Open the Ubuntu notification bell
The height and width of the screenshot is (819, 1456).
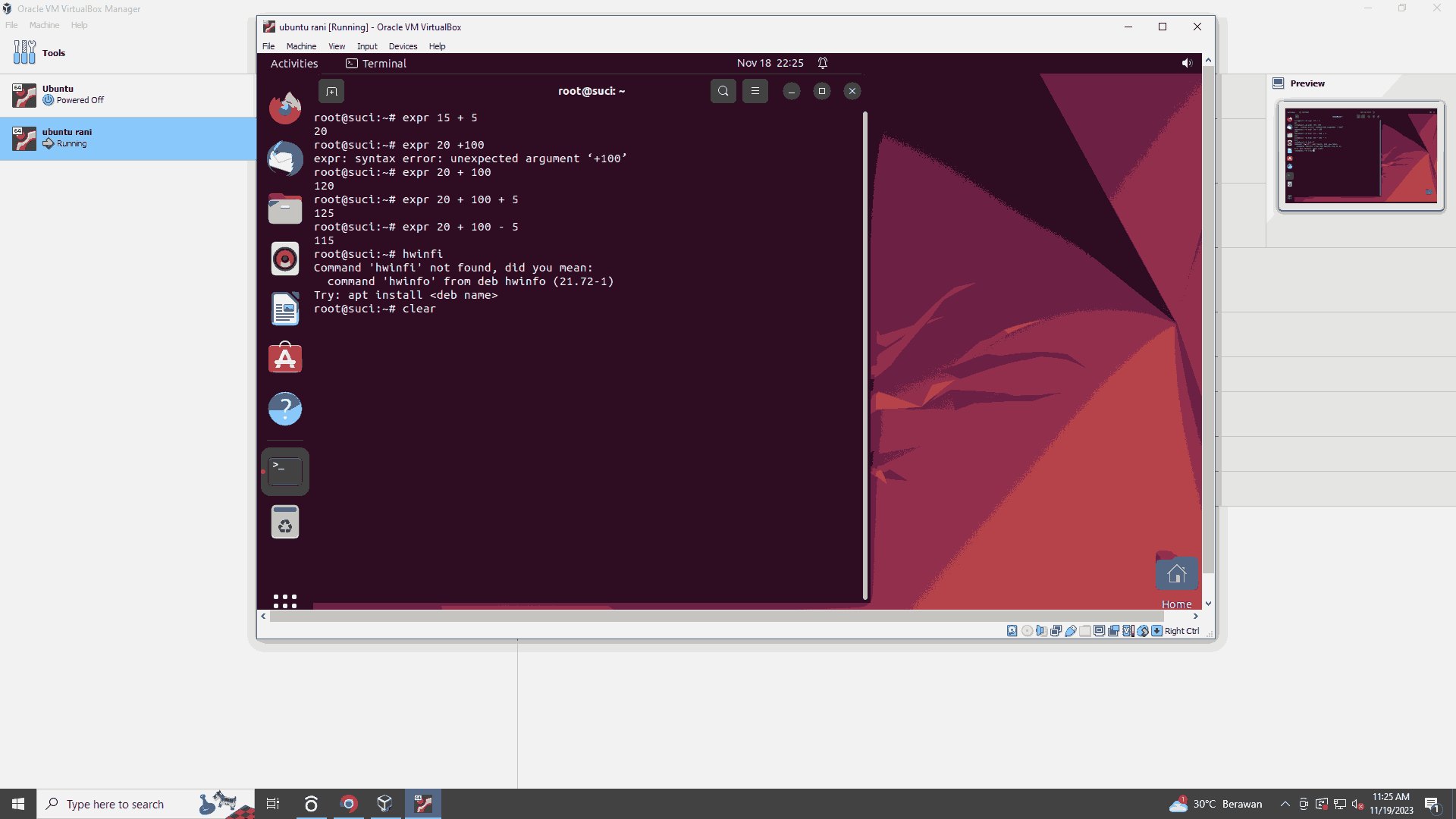pyautogui.click(x=823, y=63)
